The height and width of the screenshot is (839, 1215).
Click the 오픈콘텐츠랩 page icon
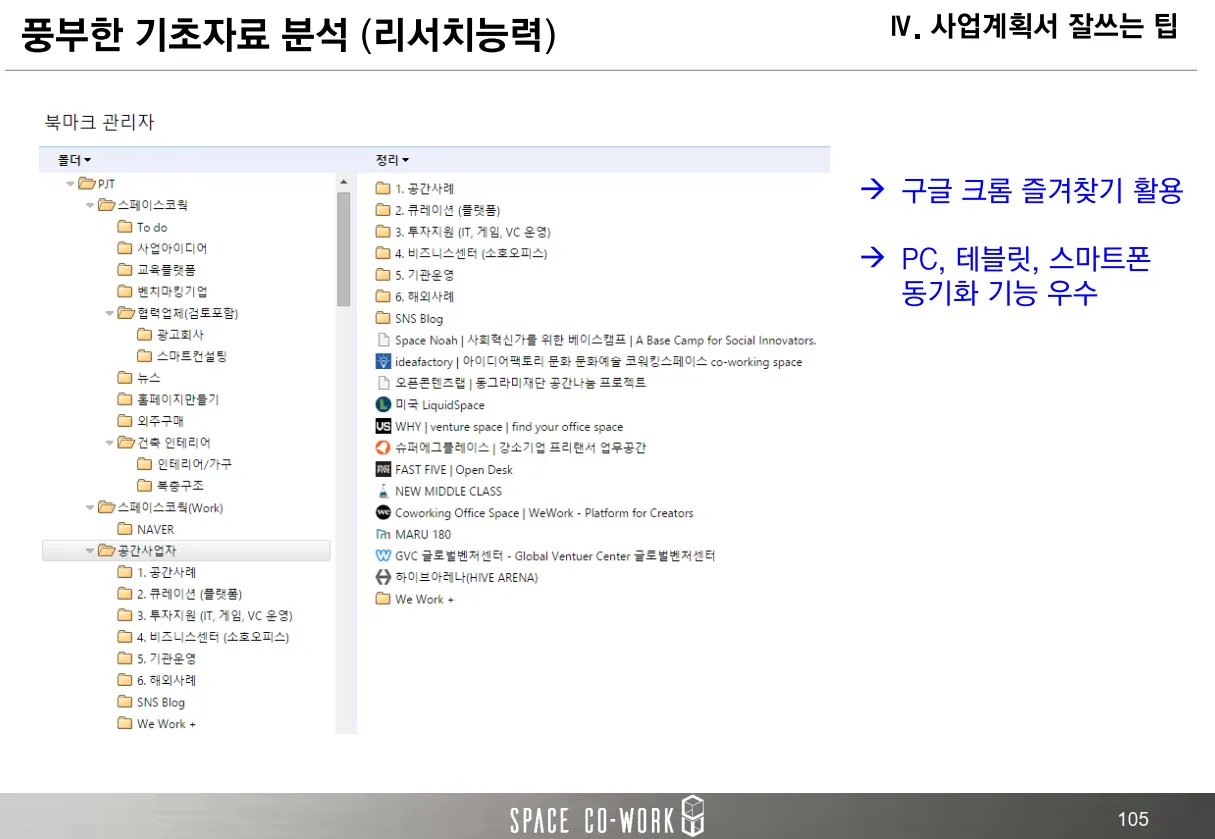[x=382, y=383]
